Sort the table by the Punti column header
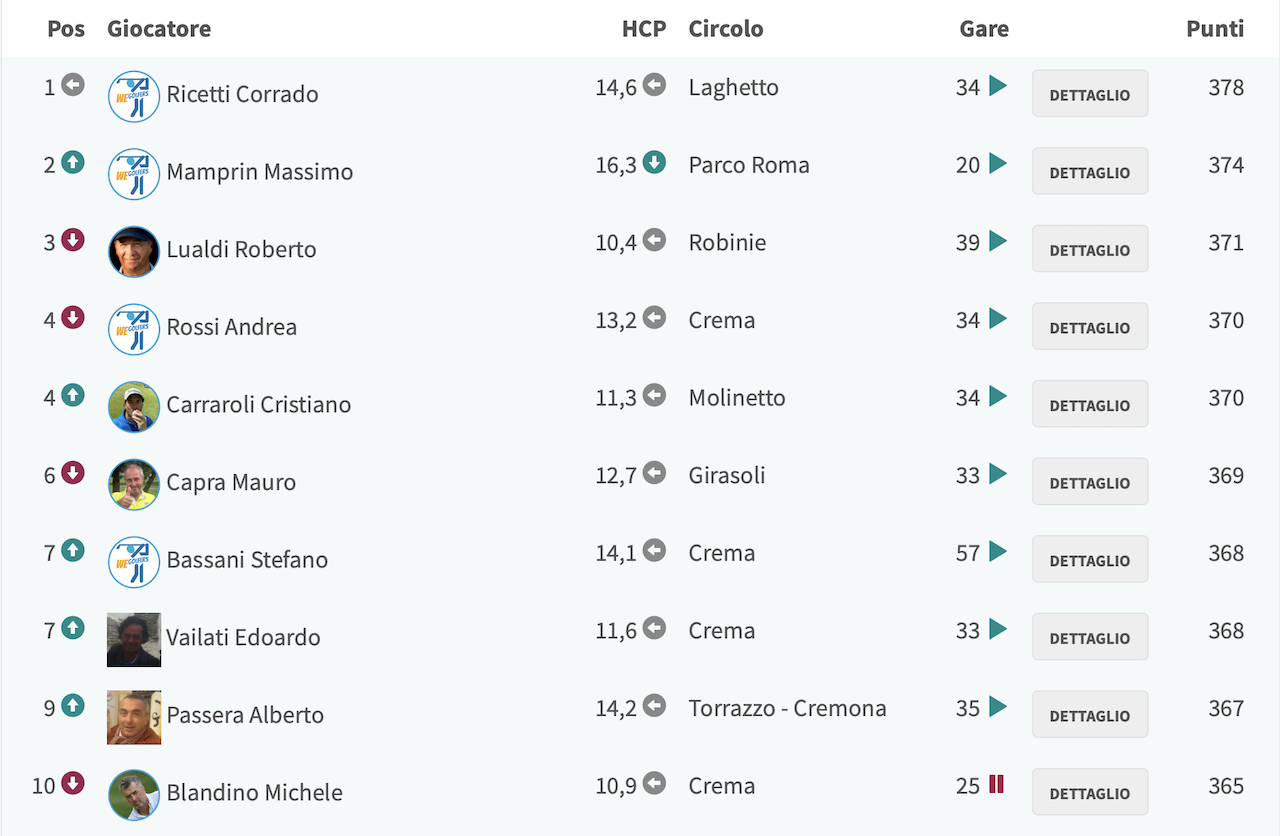Image resolution: width=1280 pixels, height=836 pixels. 1215,29
